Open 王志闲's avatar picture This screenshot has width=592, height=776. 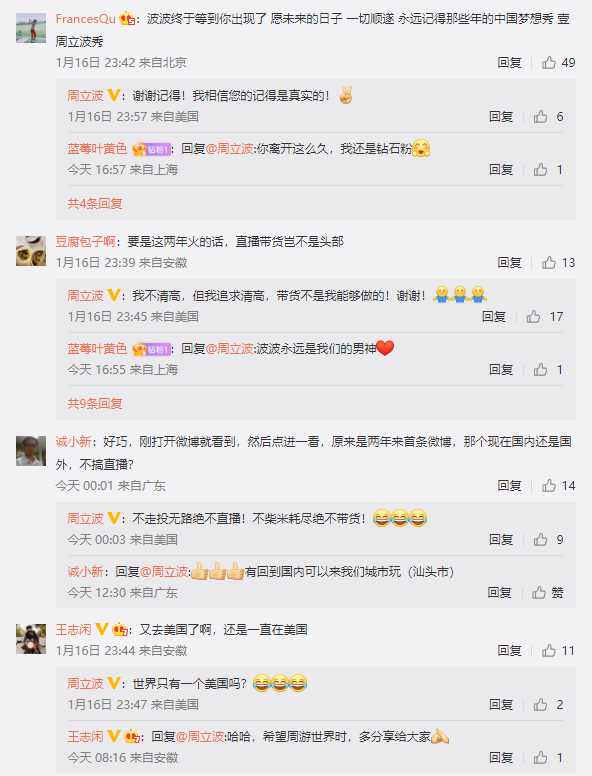click(x=31, y=639)
